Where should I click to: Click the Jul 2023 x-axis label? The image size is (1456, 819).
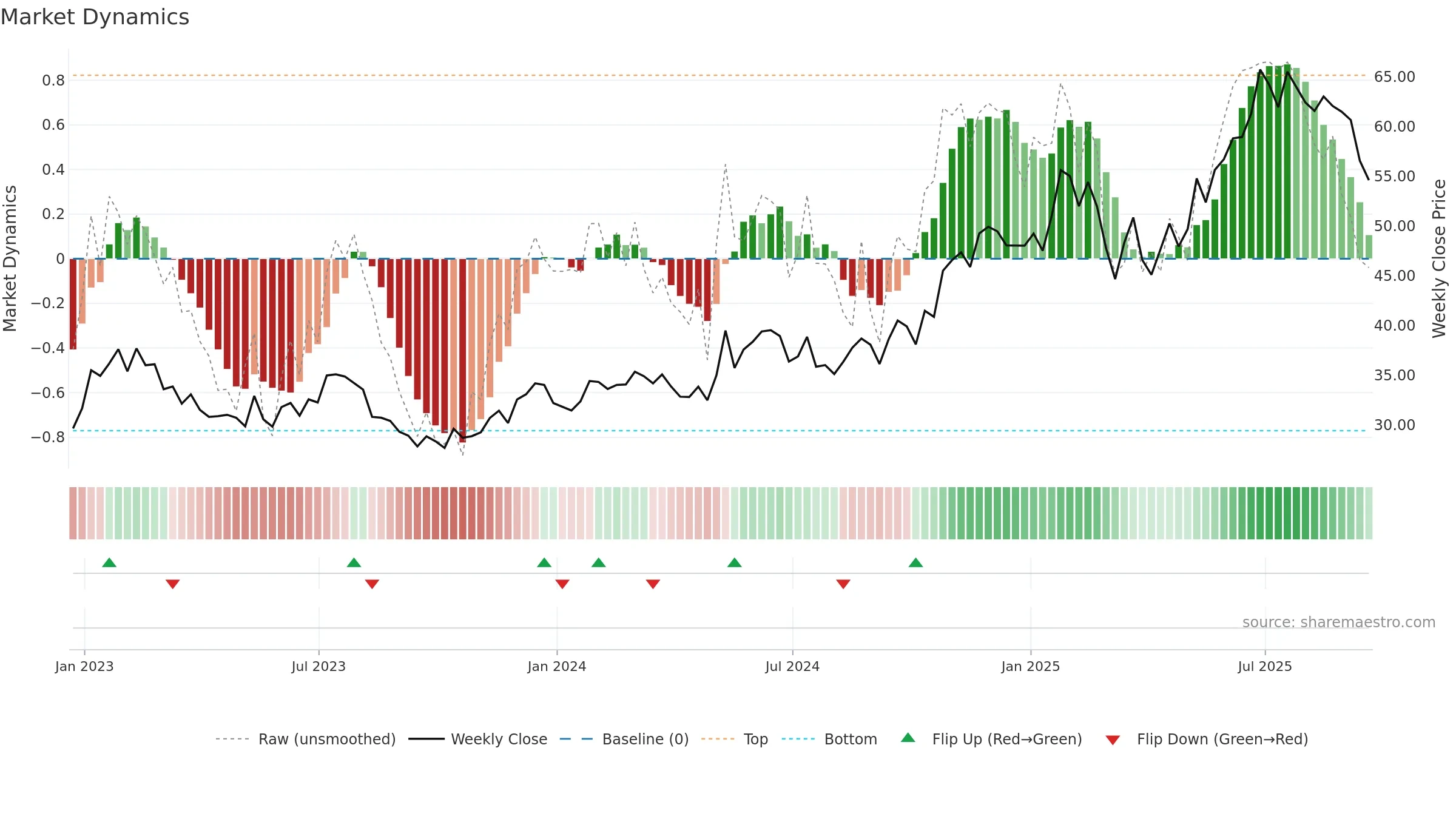(x=318, y=666)
